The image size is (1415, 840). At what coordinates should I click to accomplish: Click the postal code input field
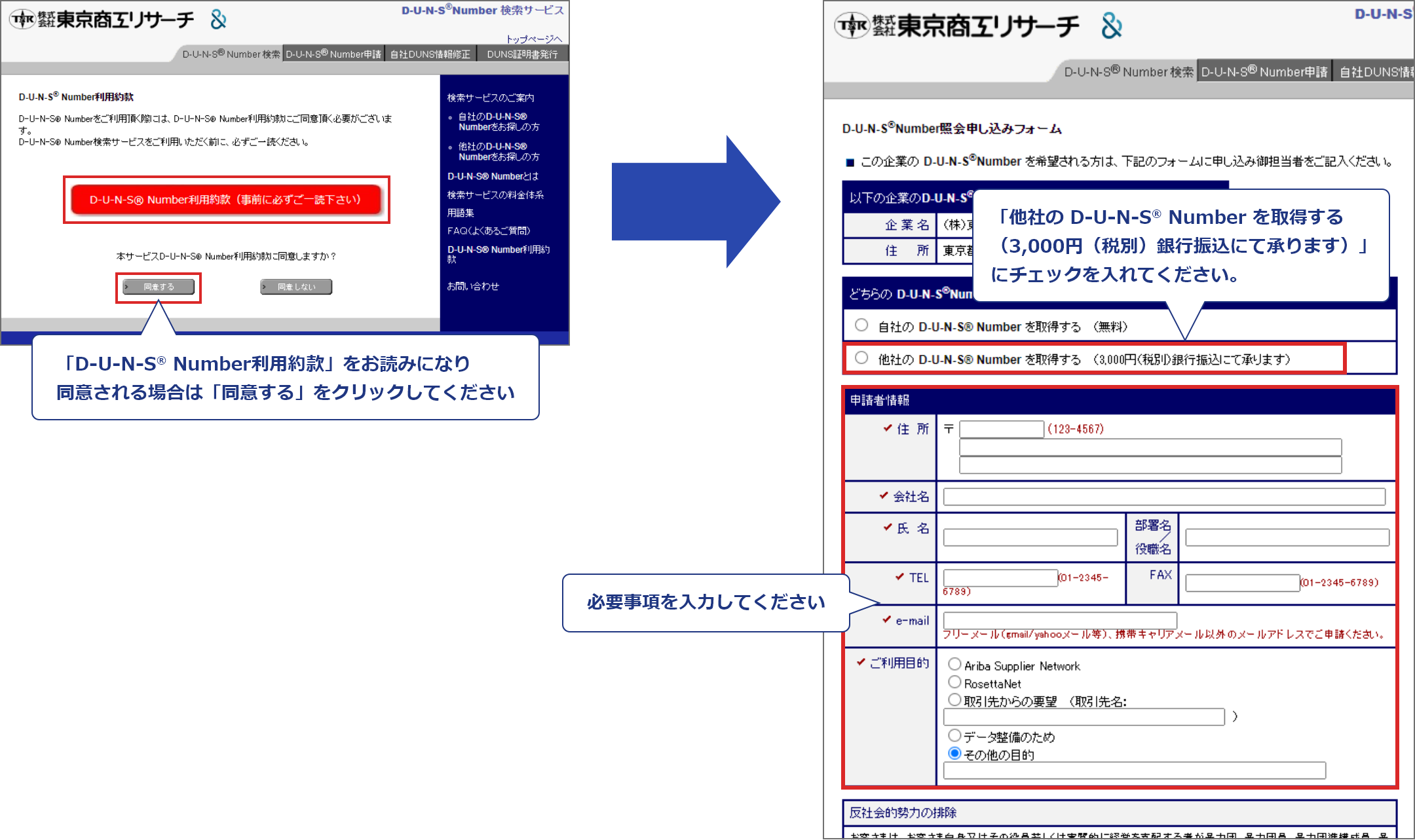(1002, 429)
